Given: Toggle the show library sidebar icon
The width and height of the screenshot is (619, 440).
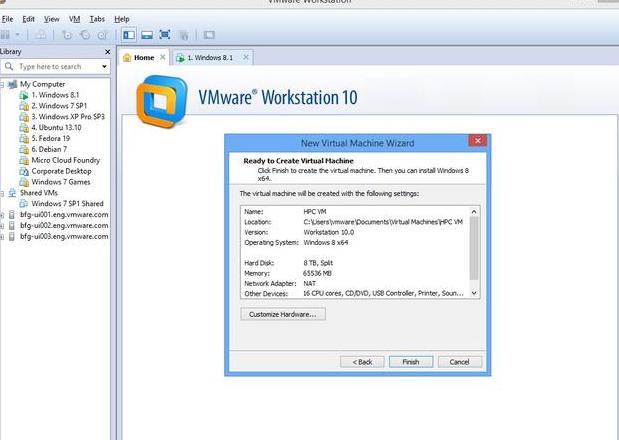Looking at the screenshot, I should (x=129, y=35).
